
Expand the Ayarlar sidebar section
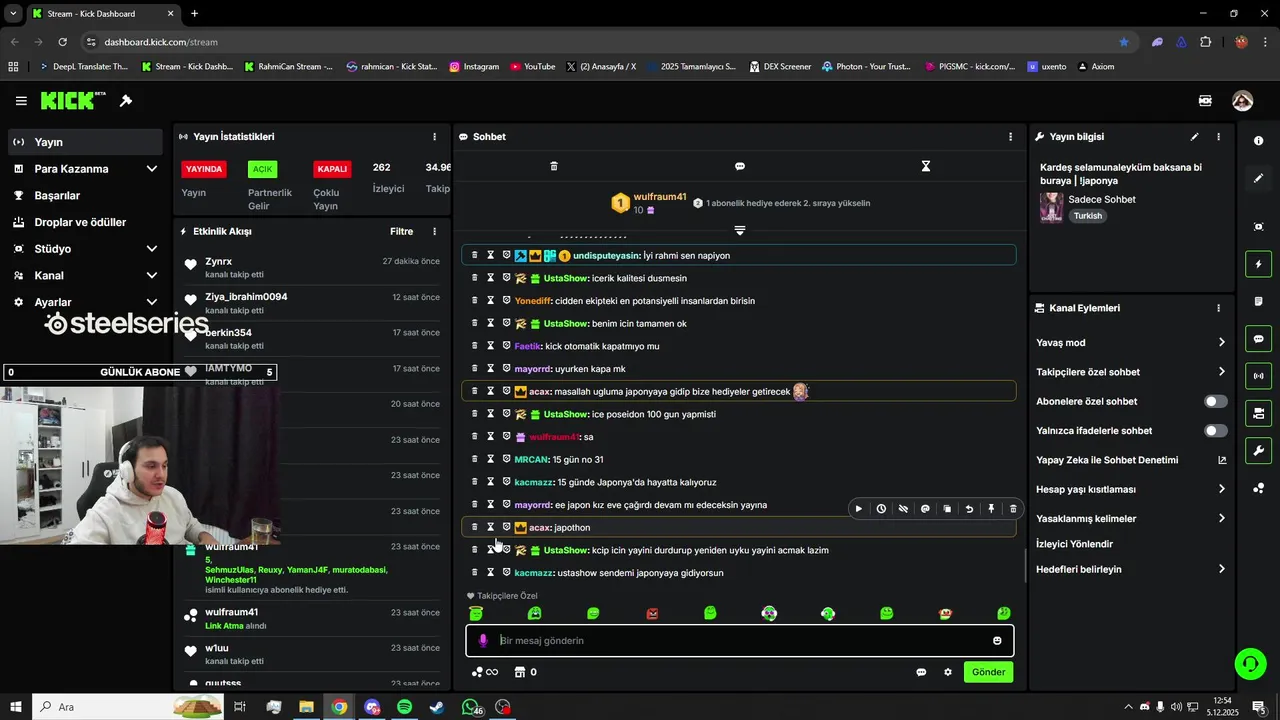click(x=152, y=302)
